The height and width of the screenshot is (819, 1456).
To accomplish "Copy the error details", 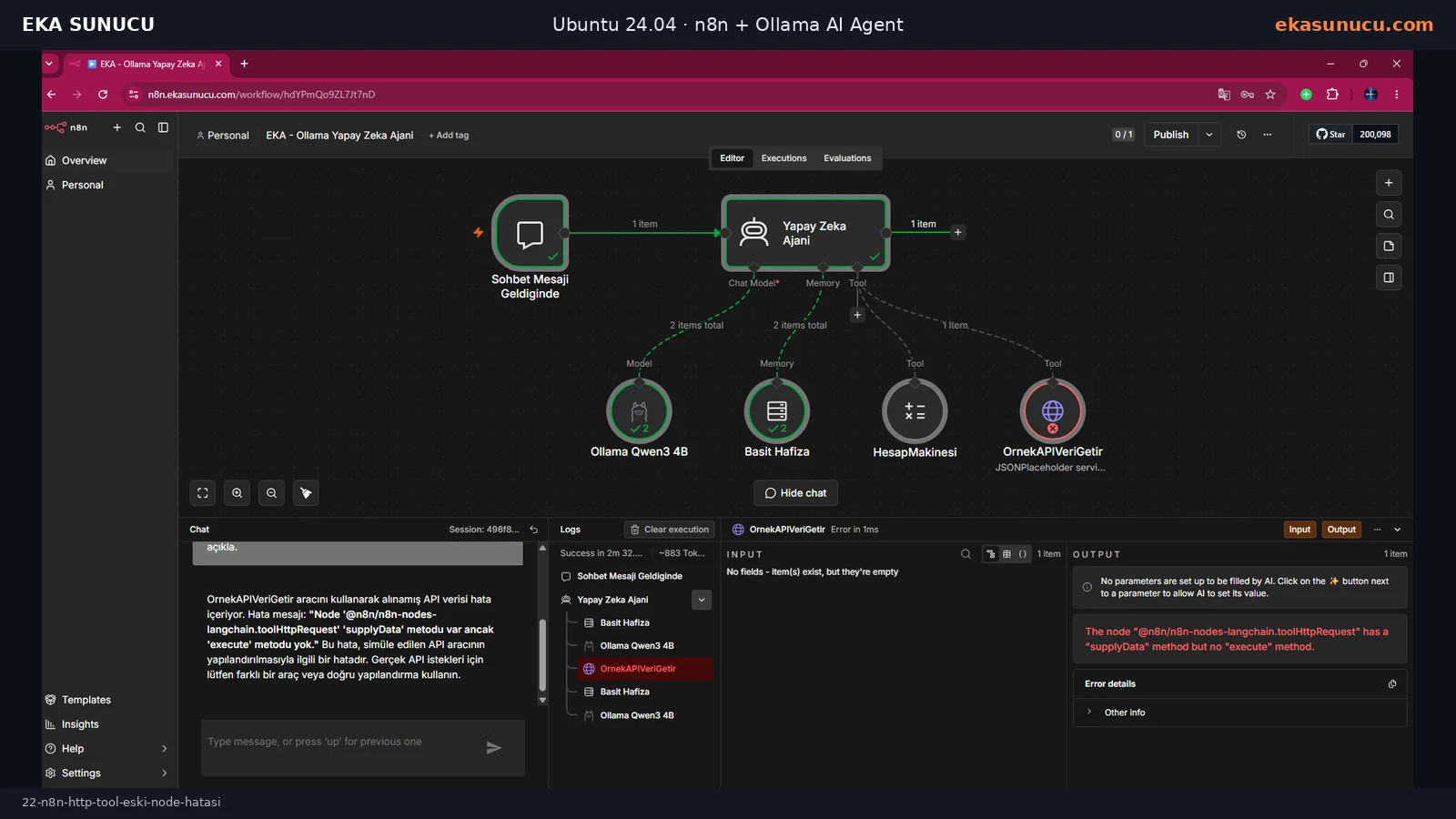I will (x=1392, y=684).
